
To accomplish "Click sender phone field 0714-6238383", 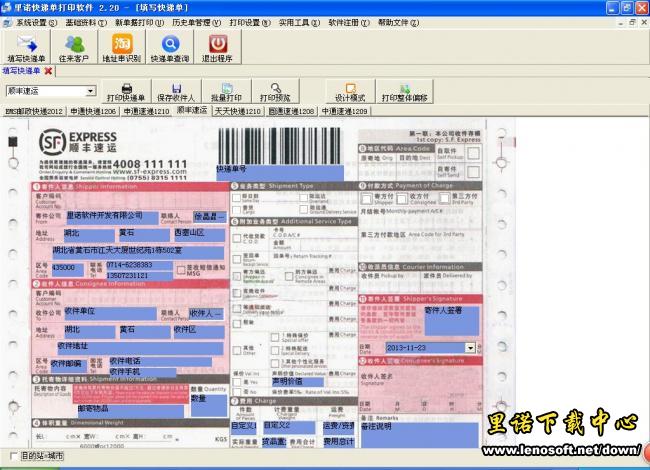I will (139, 265).
